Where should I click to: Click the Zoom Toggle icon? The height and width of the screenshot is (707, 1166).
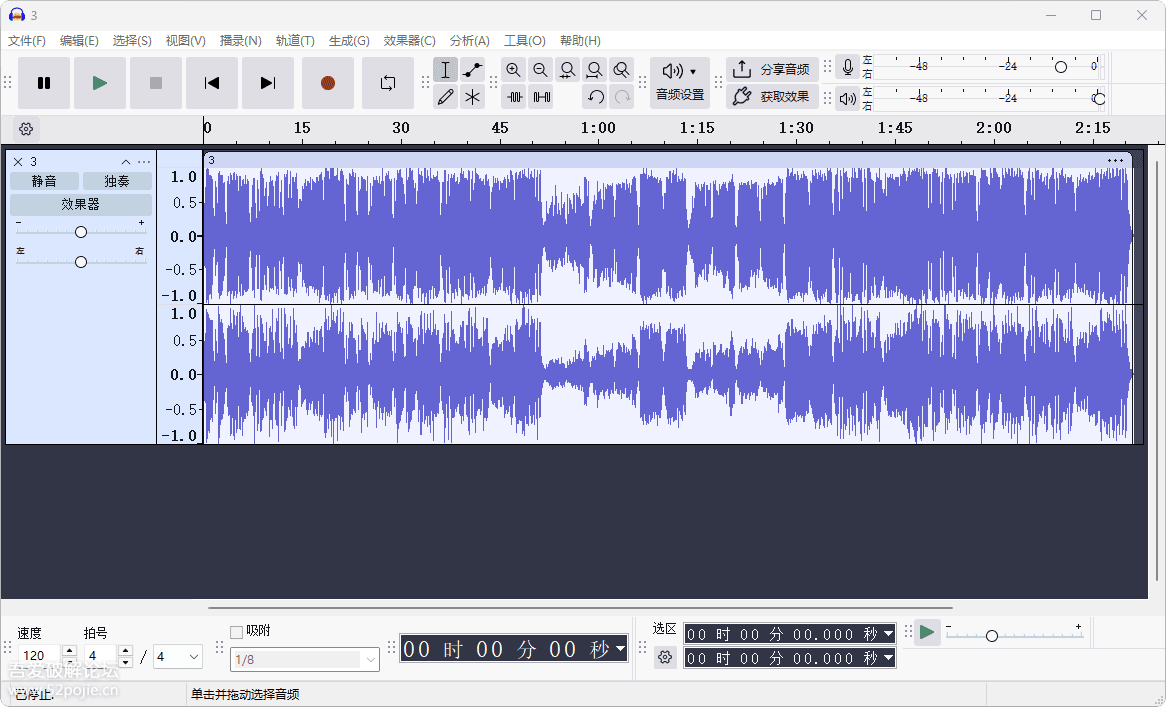(x=622, y=70)
